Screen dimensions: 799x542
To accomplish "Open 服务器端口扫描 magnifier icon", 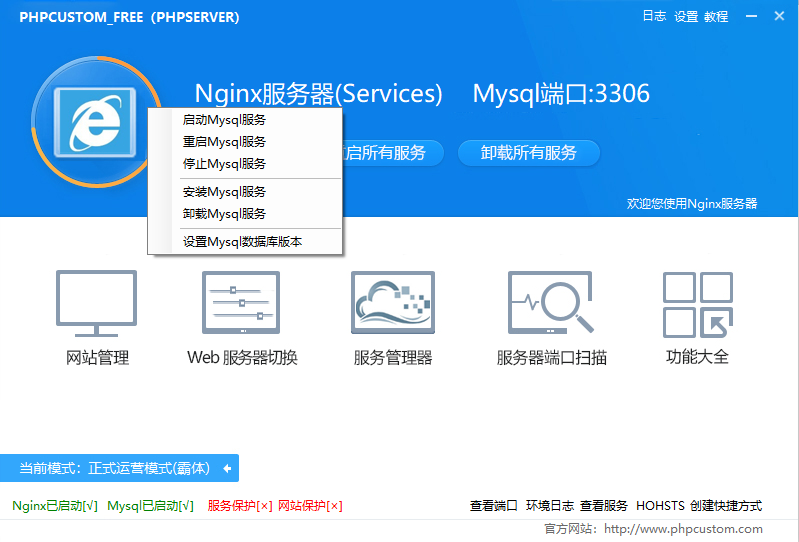I will pyautogui.click(x=551, y=303).
